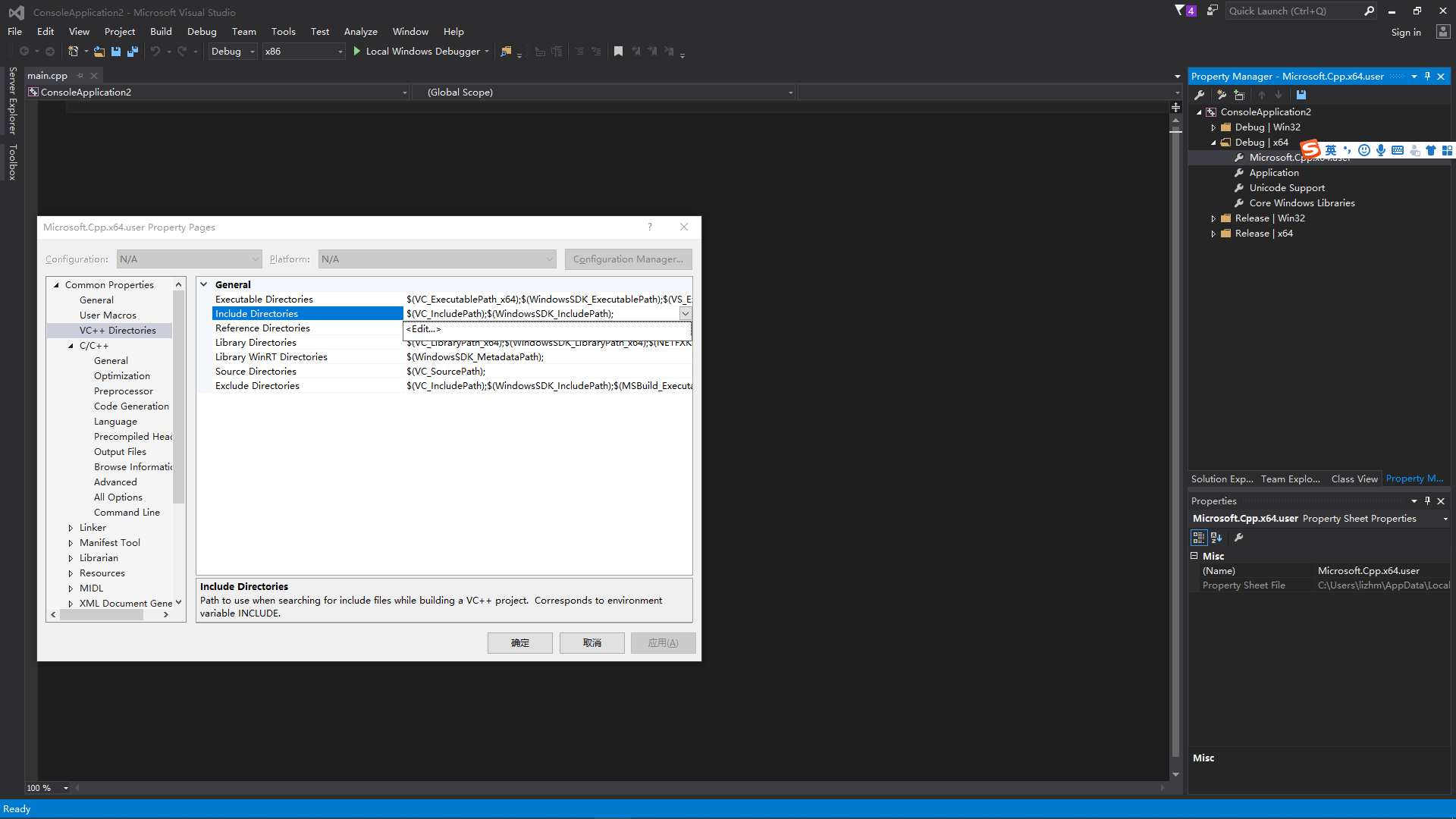1456x819 pixels.
Task: Switch to the Class View tab
Action: tap(1354, 479)
